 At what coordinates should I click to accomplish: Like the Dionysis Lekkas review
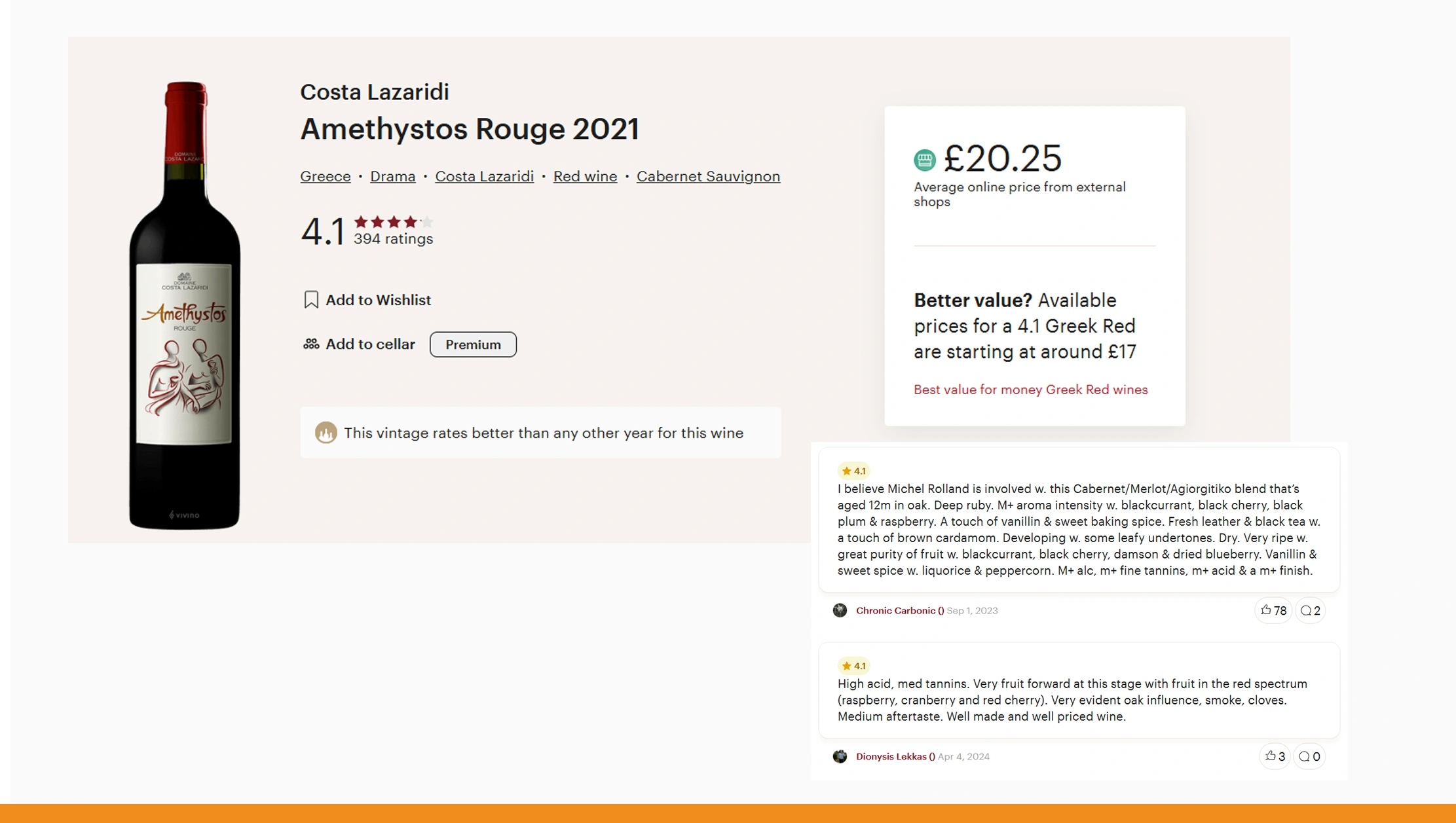point(1275,756)
